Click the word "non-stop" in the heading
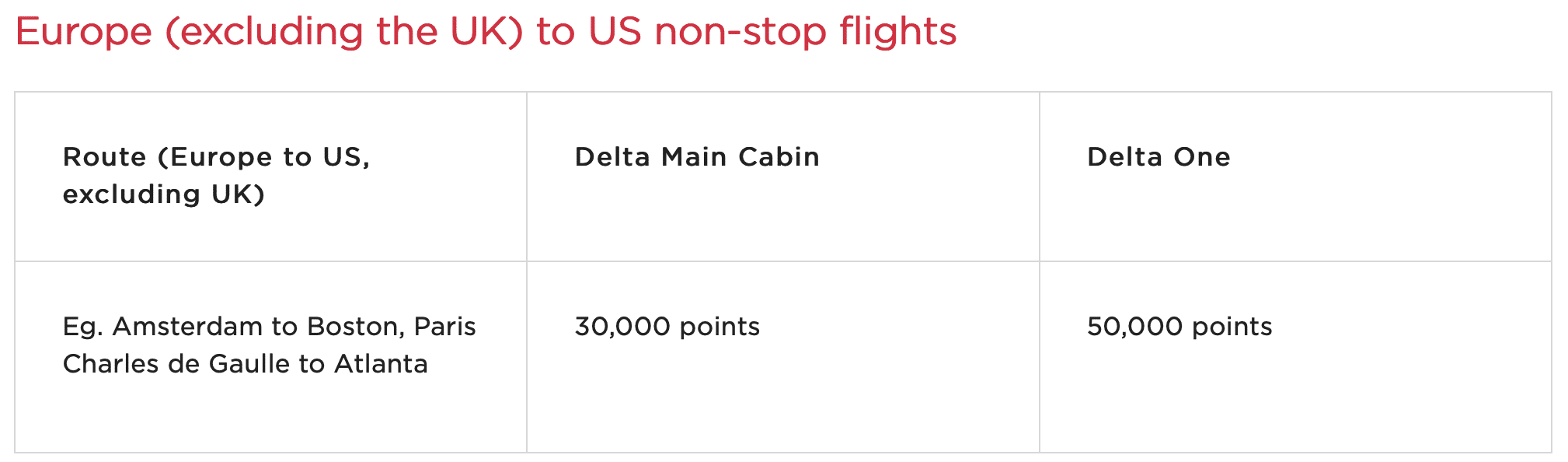The width and height of the screenshot is (1568, 462). (739, 33)
